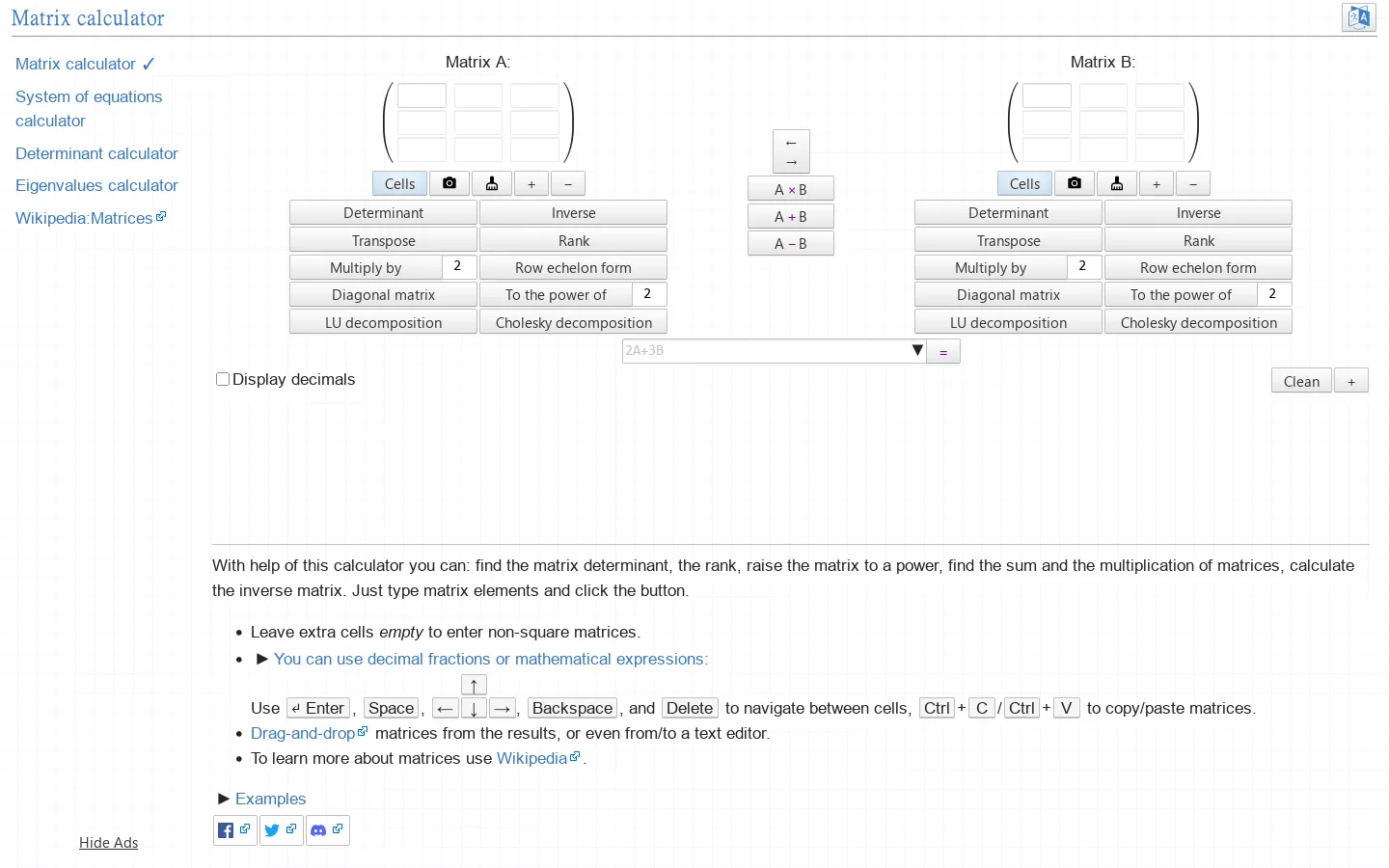Open Eigenvalues calculator page
The width and height of the screenshot is (1389, 868).
pos(96,185)
